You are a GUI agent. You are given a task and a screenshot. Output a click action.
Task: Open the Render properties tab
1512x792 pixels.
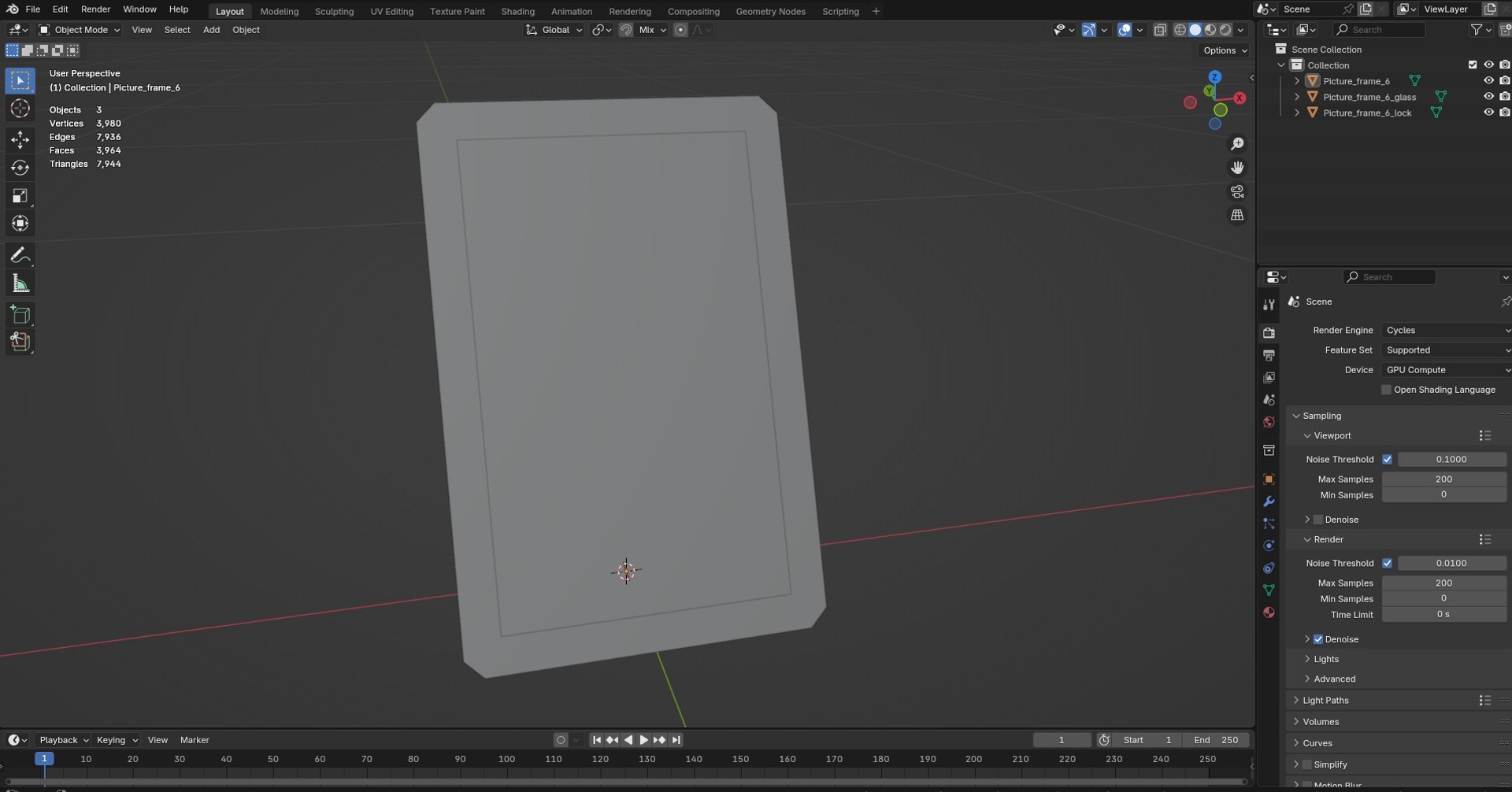point(1269,333)
